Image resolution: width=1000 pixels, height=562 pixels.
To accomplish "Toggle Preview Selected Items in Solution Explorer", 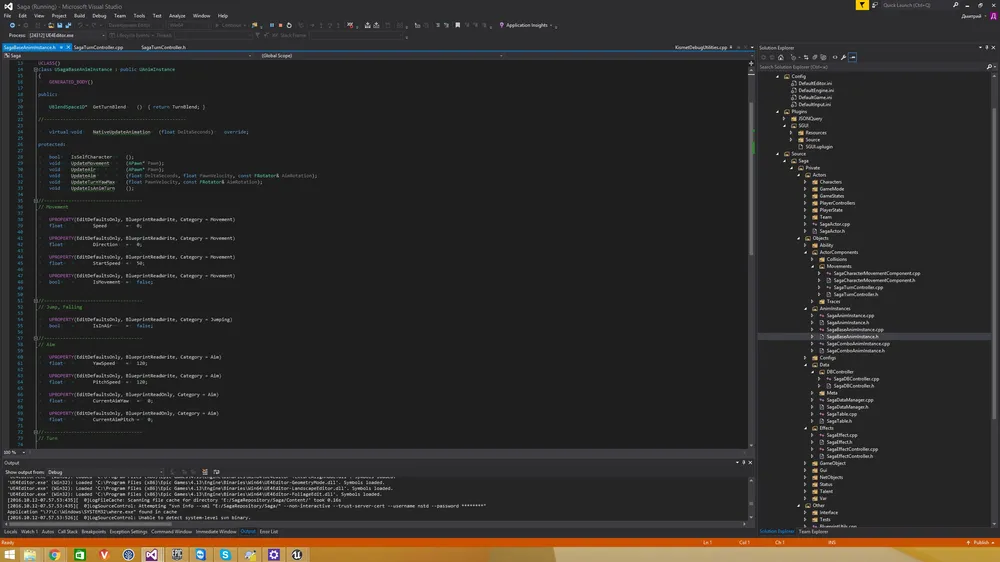I will click(850, 57).
